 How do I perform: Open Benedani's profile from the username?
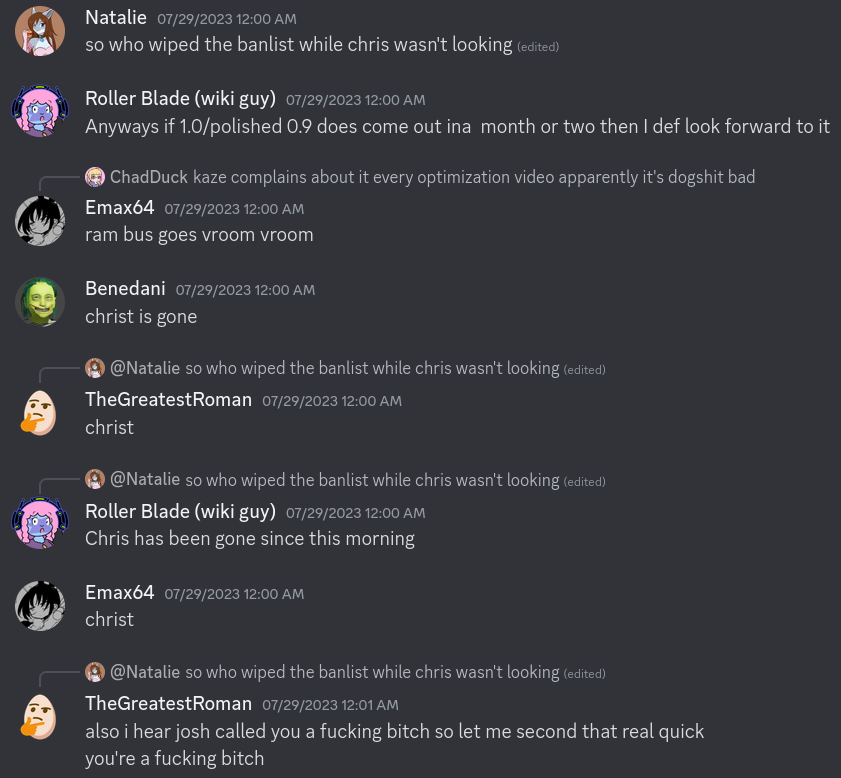[125, 288]
